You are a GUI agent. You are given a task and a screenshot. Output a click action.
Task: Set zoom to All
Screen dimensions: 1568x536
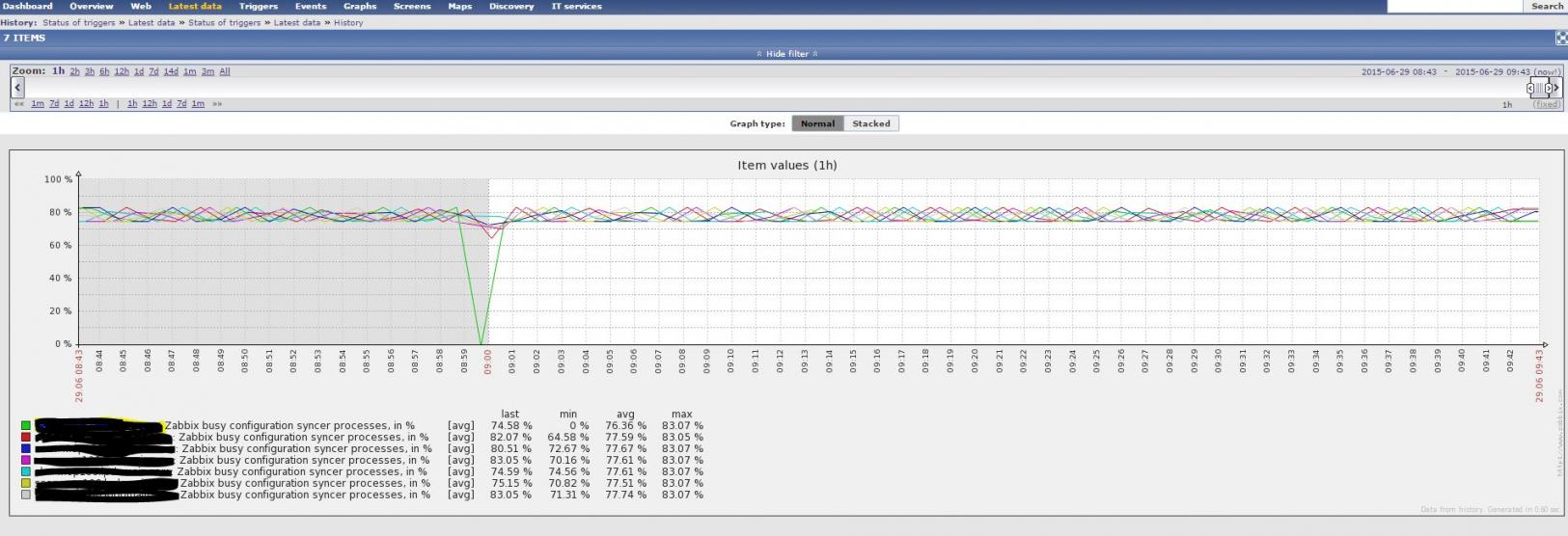(x=225, y=71)
